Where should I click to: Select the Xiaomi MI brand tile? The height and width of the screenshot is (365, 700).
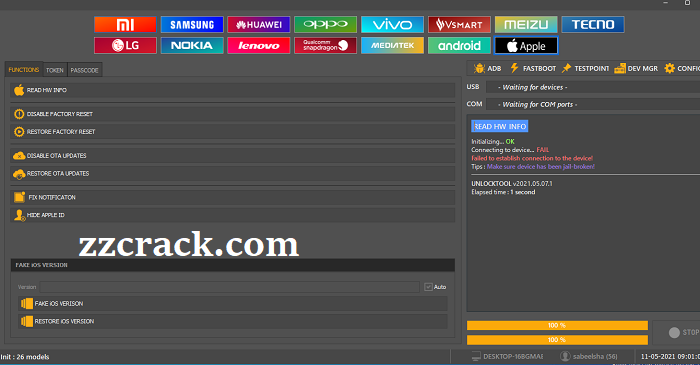pos(125,25)
